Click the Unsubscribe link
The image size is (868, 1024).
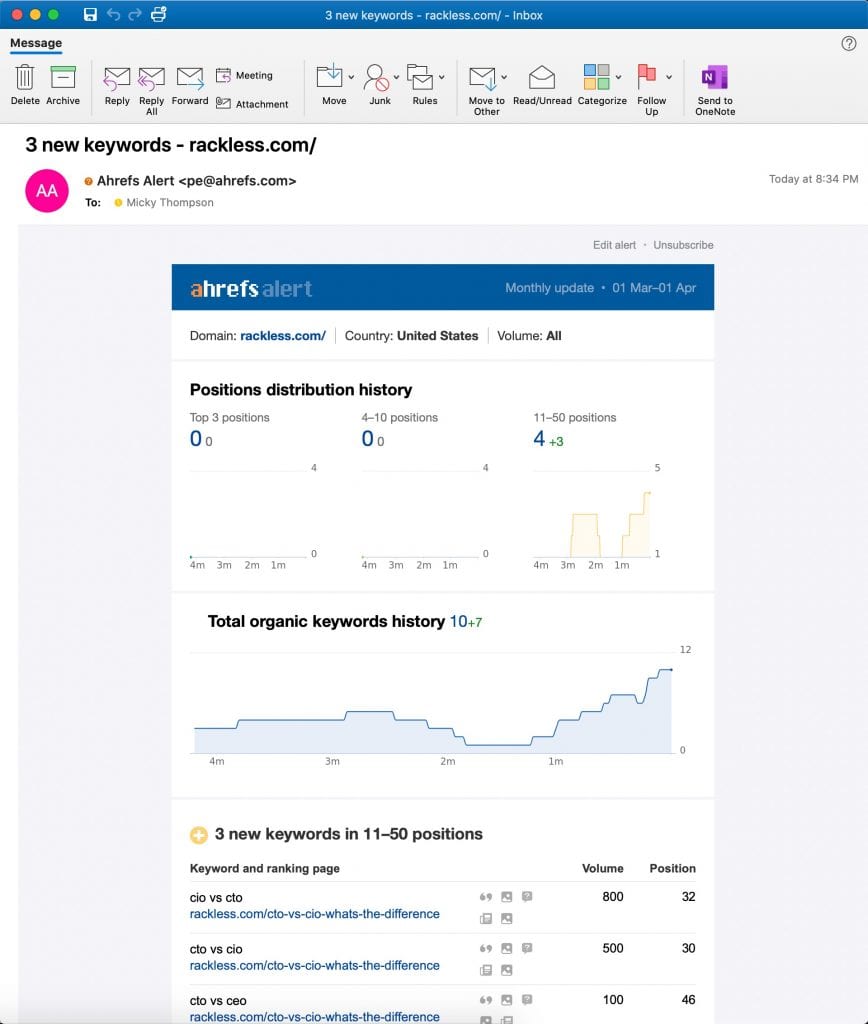click(683, 245)
